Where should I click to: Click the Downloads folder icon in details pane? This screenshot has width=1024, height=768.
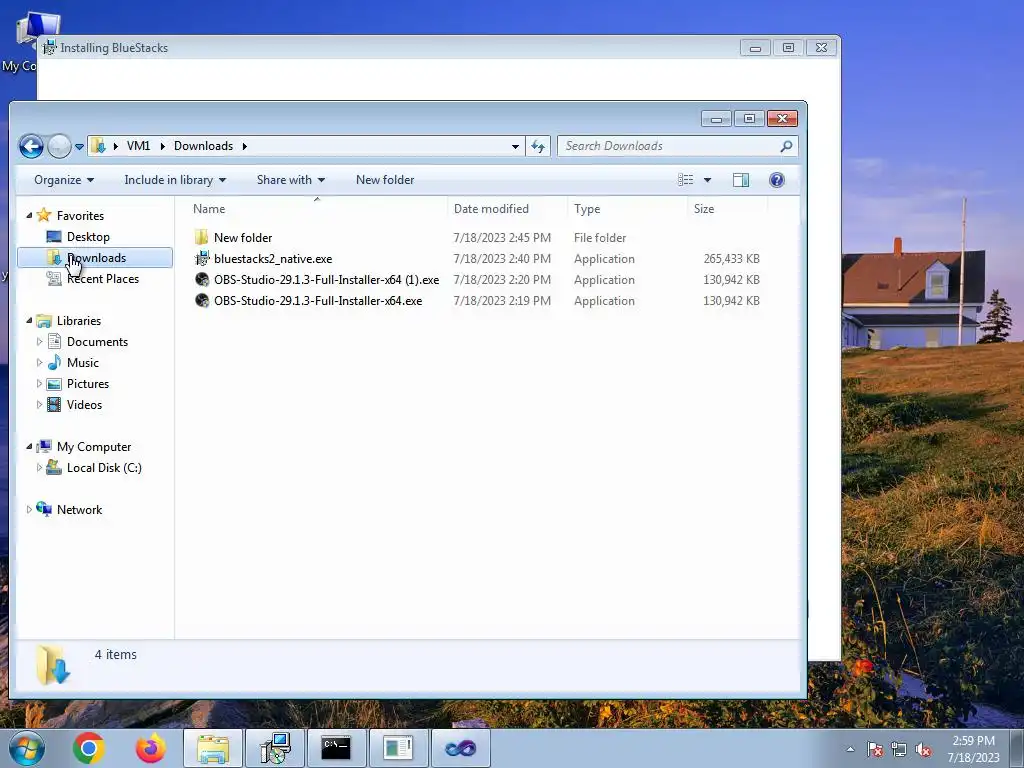pos(52,664)
